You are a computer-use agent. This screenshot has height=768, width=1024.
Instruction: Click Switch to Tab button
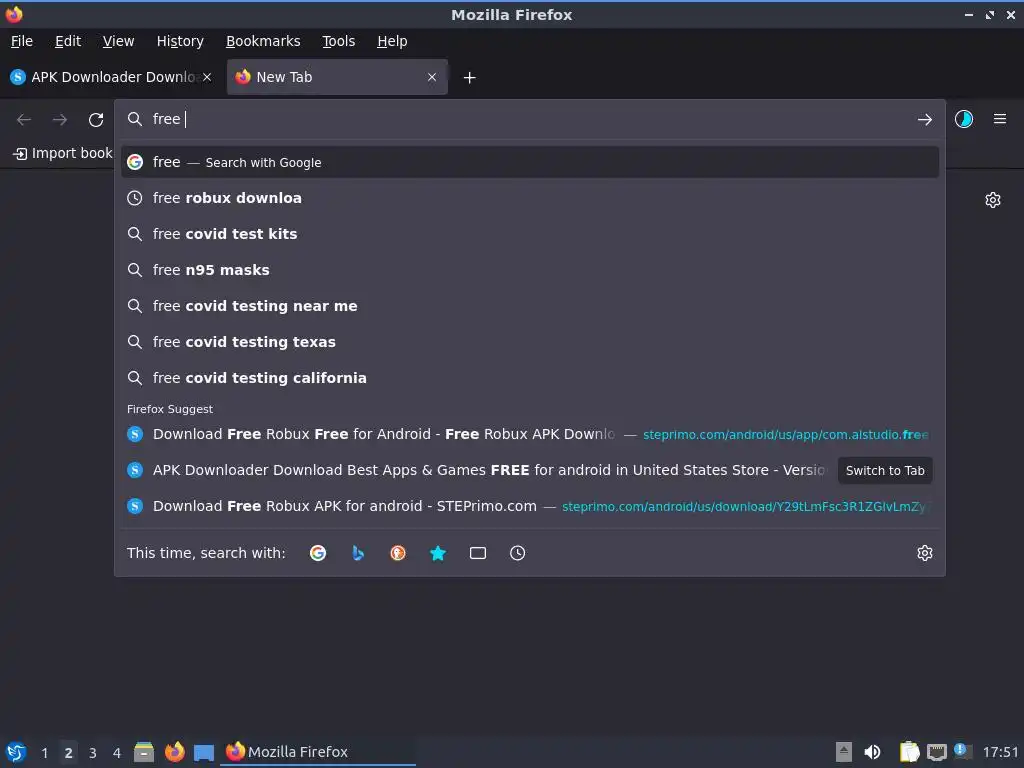[885, 471]
